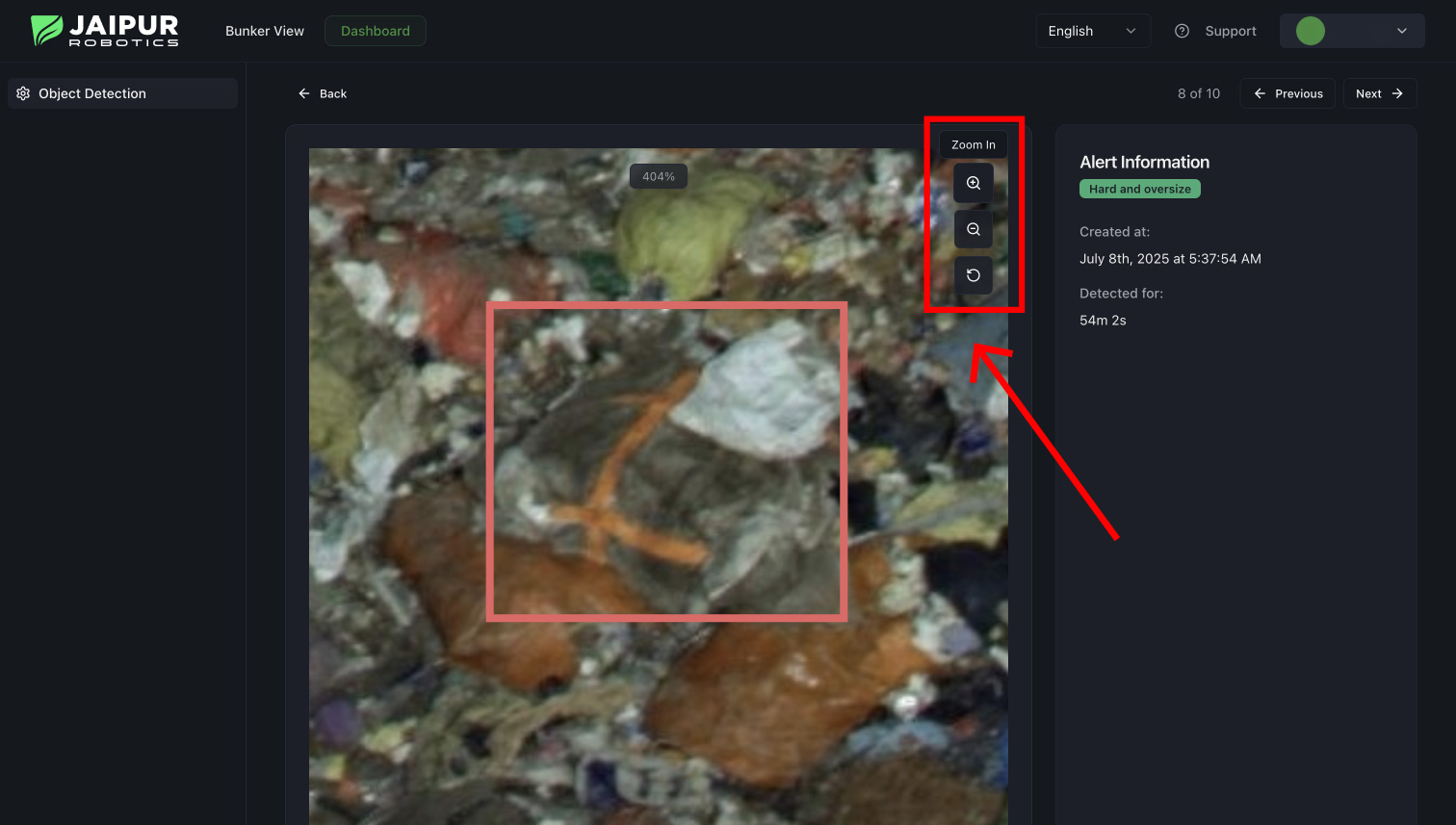Click the Hard and oversize tag
The height and width of the screenshot is (825, 1456).
click(1140, 189)
